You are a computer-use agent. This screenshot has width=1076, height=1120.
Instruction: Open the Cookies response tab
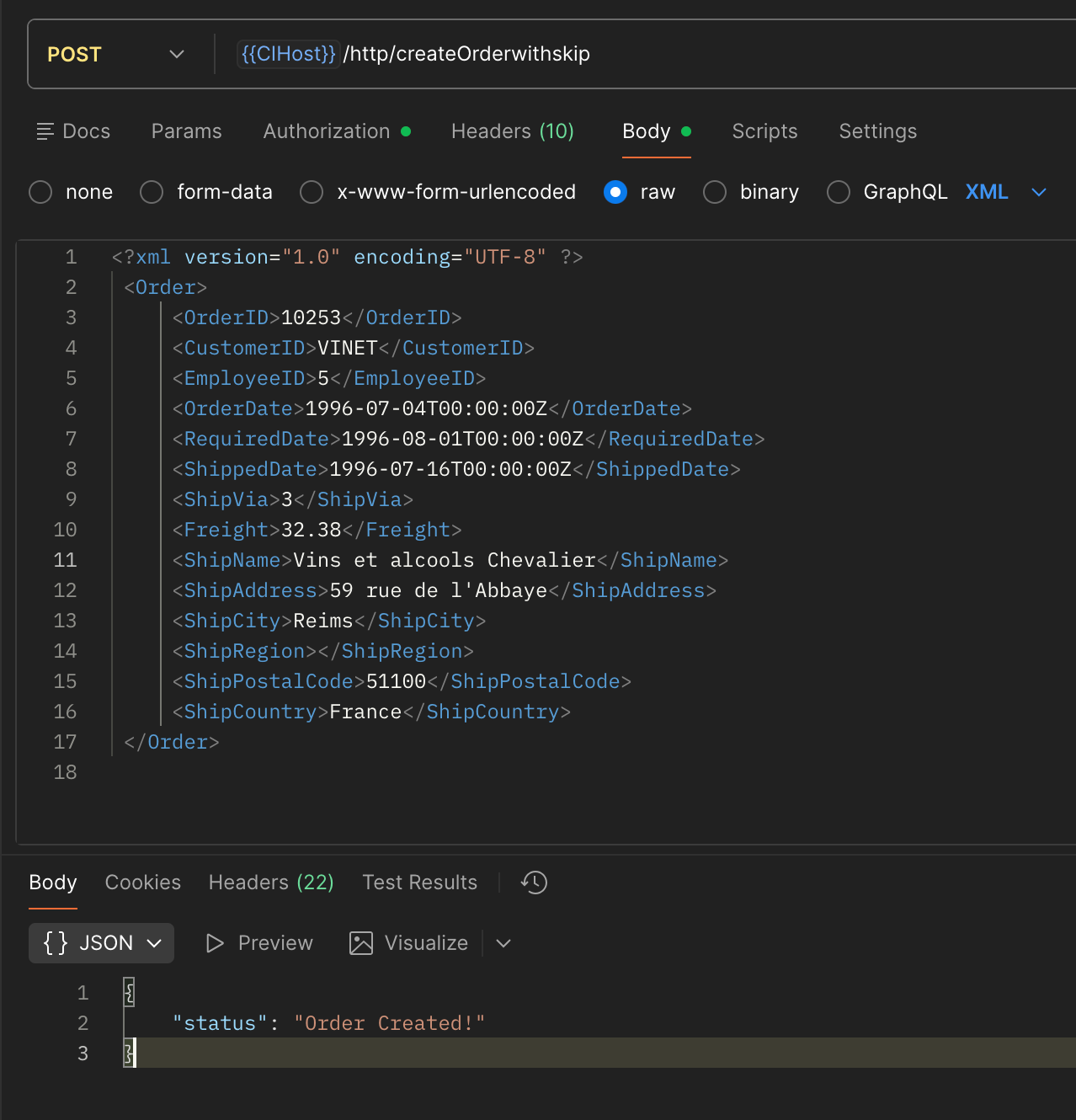142,883
